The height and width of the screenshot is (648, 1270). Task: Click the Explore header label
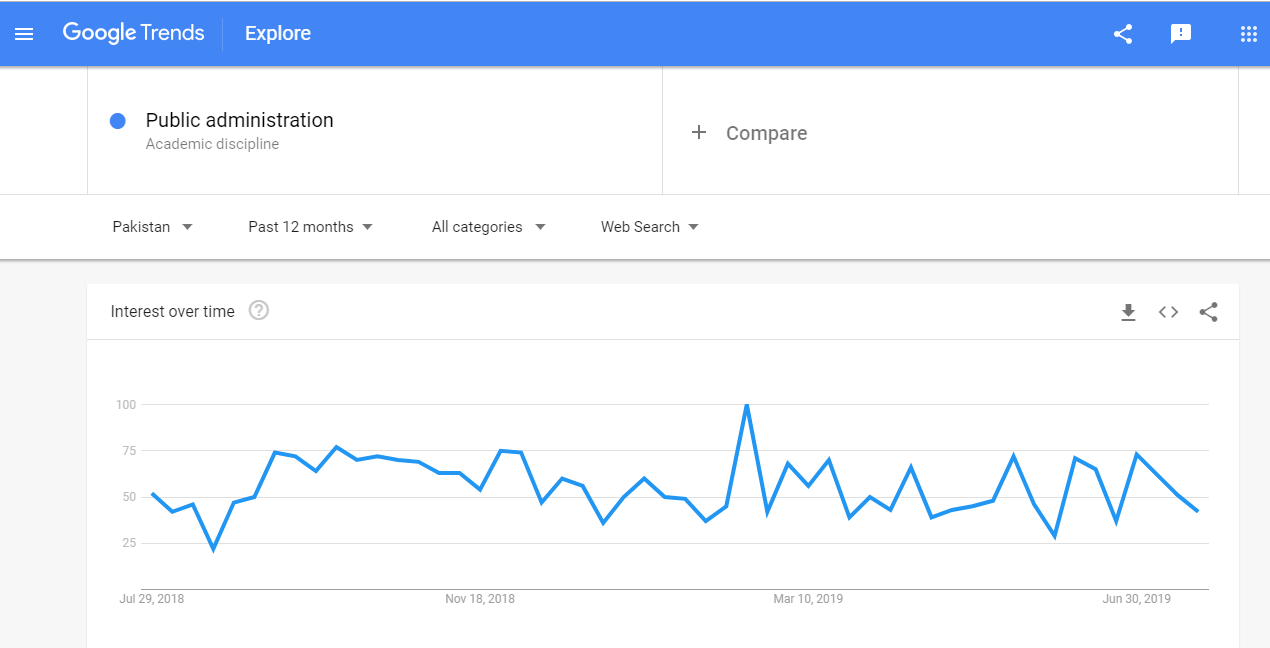[x=278, y=33]
